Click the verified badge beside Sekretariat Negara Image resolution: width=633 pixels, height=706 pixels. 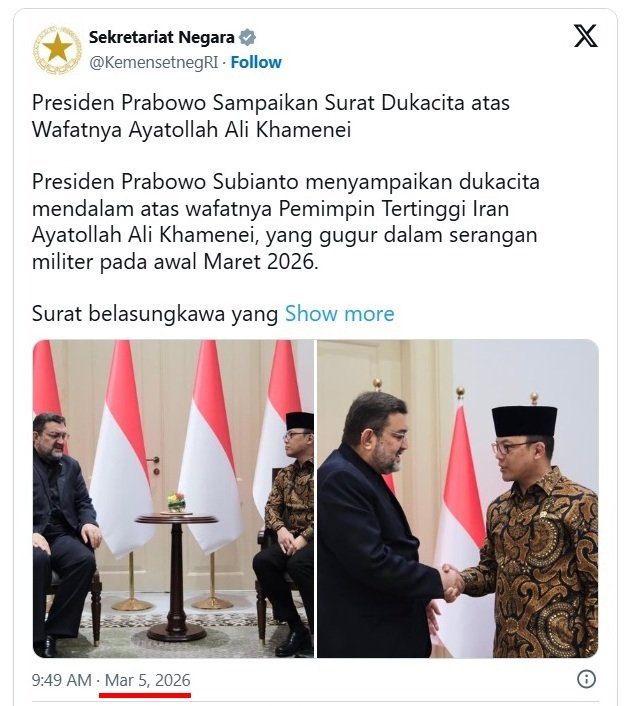coord(247,37)
